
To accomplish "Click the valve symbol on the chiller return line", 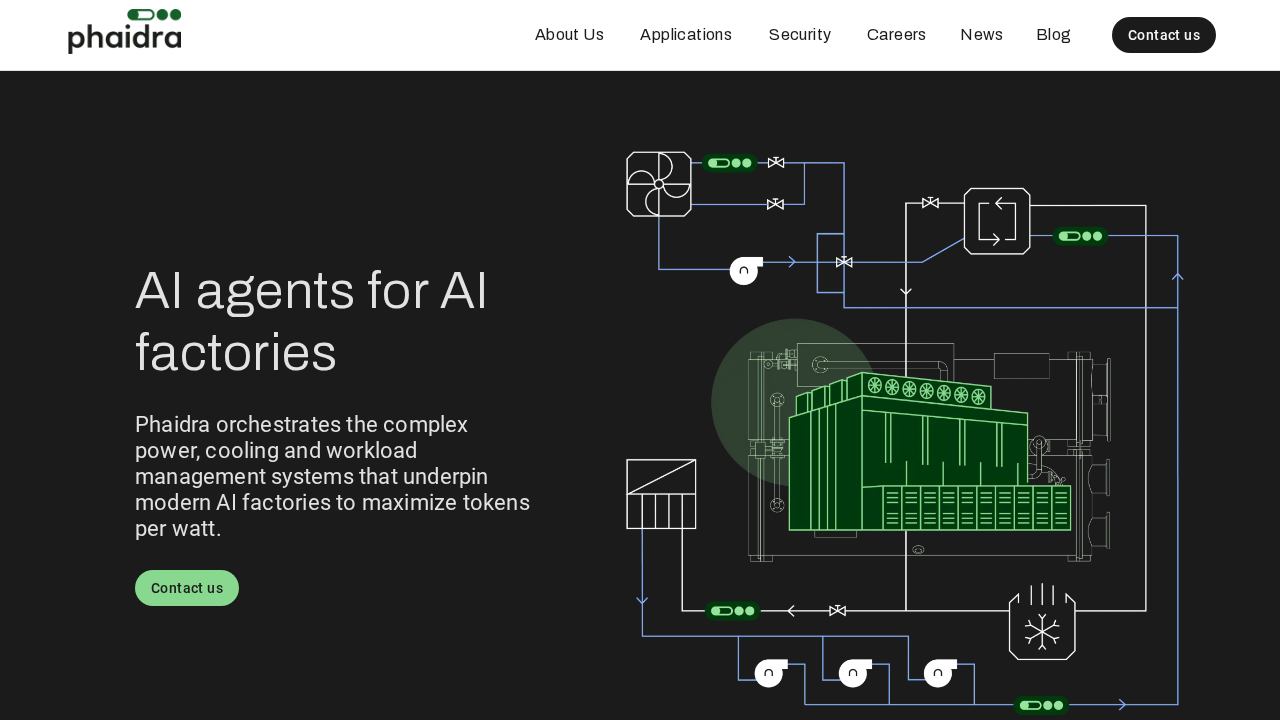I will 838,609.
